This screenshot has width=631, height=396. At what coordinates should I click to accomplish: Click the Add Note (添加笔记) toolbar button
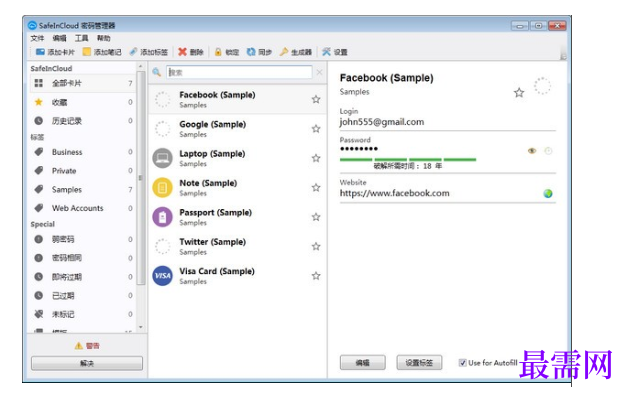click(102, 52)
